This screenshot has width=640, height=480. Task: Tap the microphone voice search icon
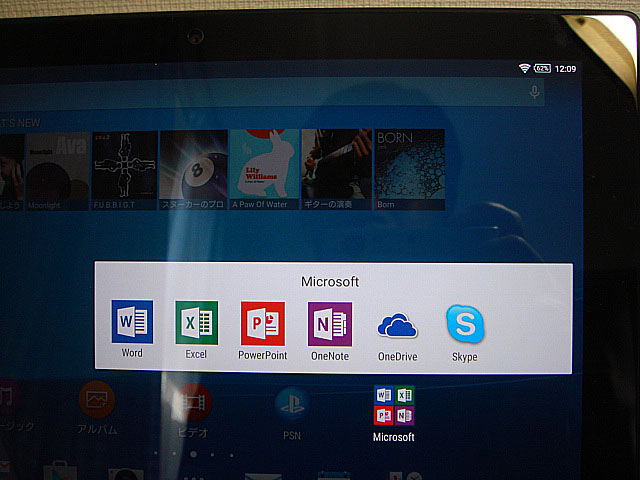tap(534, 92)
